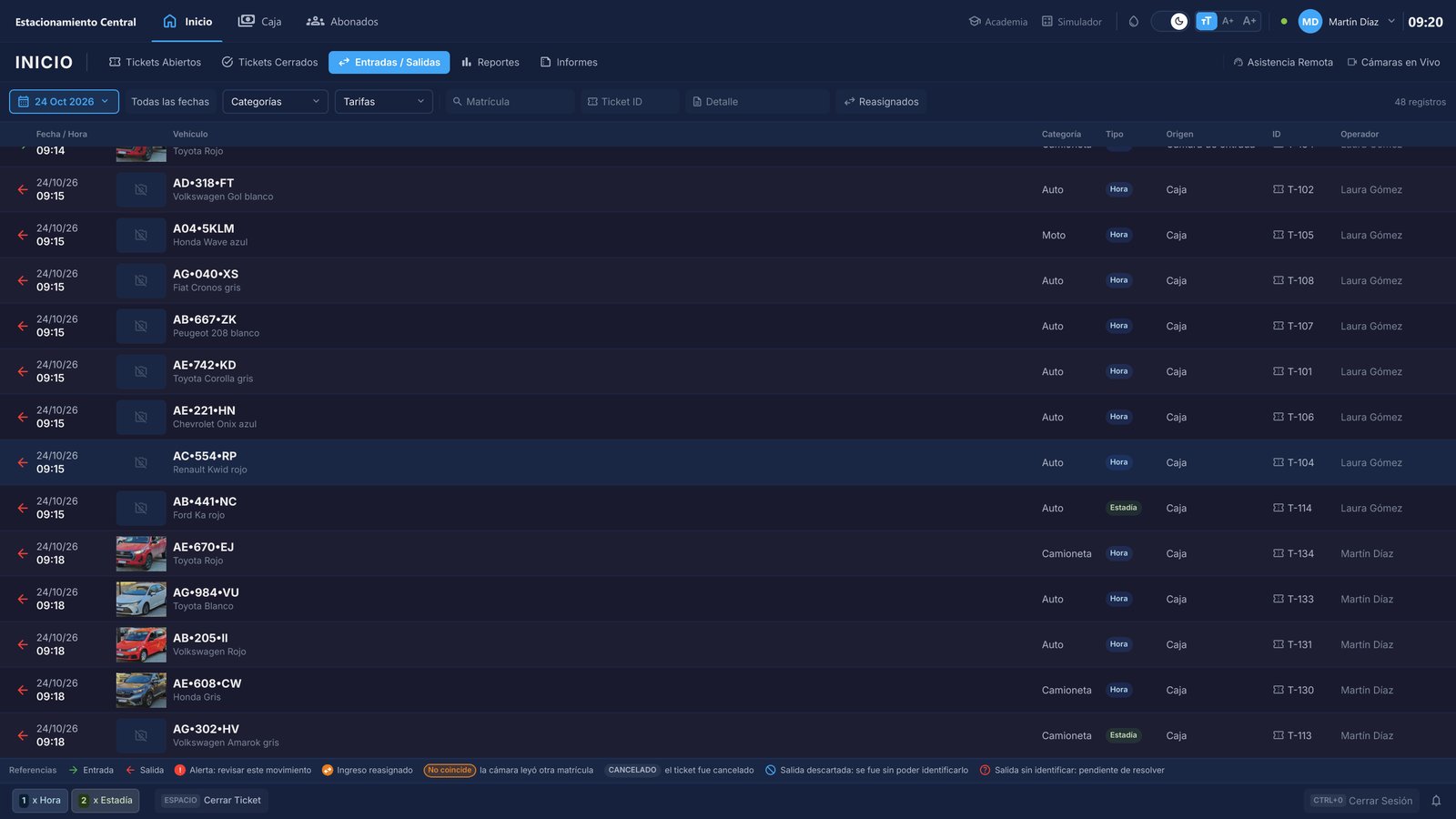
Task: Select the Entradas / Salidas tab
Action: click(x=389, y=62)
